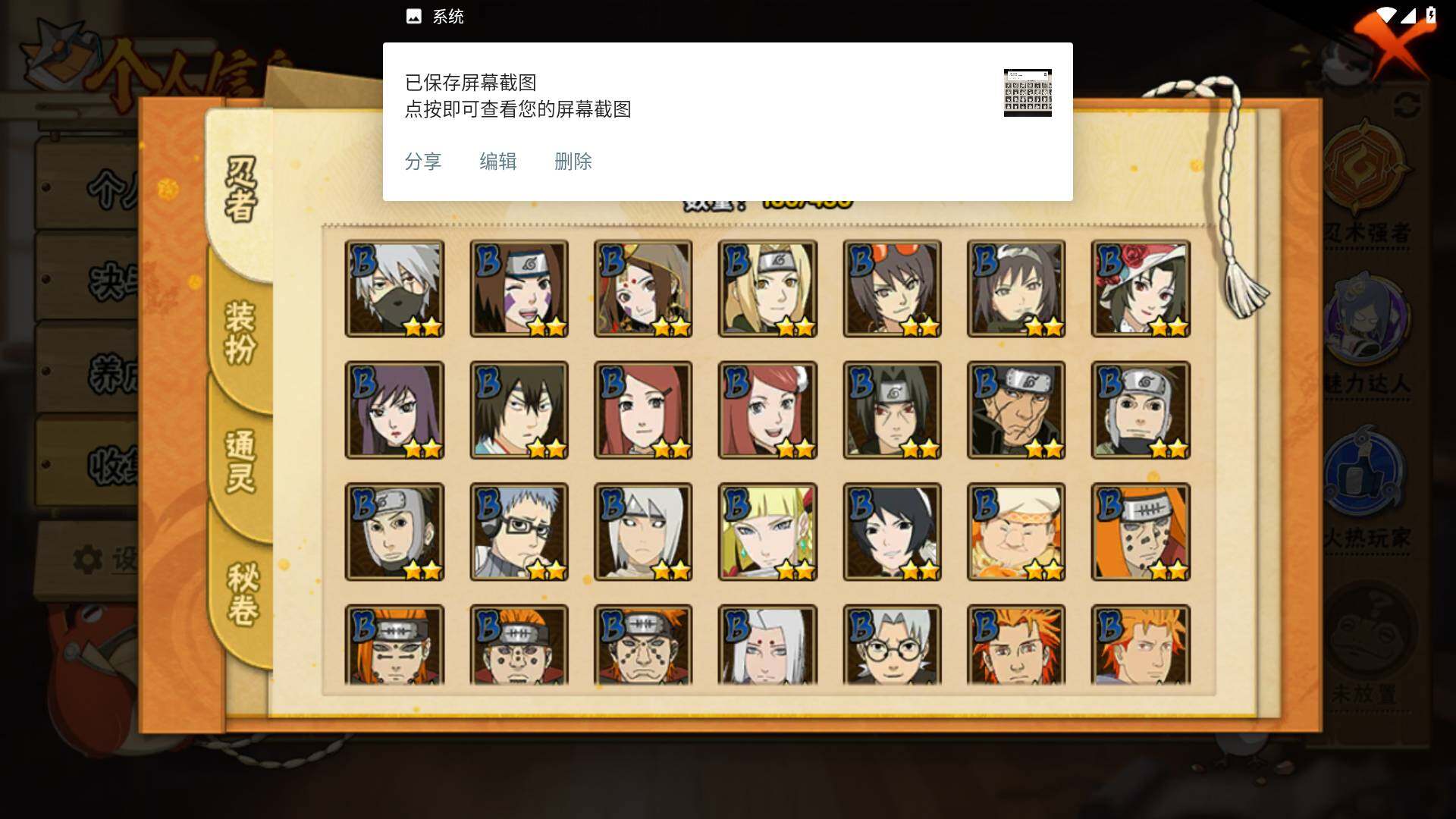The image size is (1456, 819).
Task: Open the saved screenshot thumbnail preview
Action: (x=1028, y=93)
